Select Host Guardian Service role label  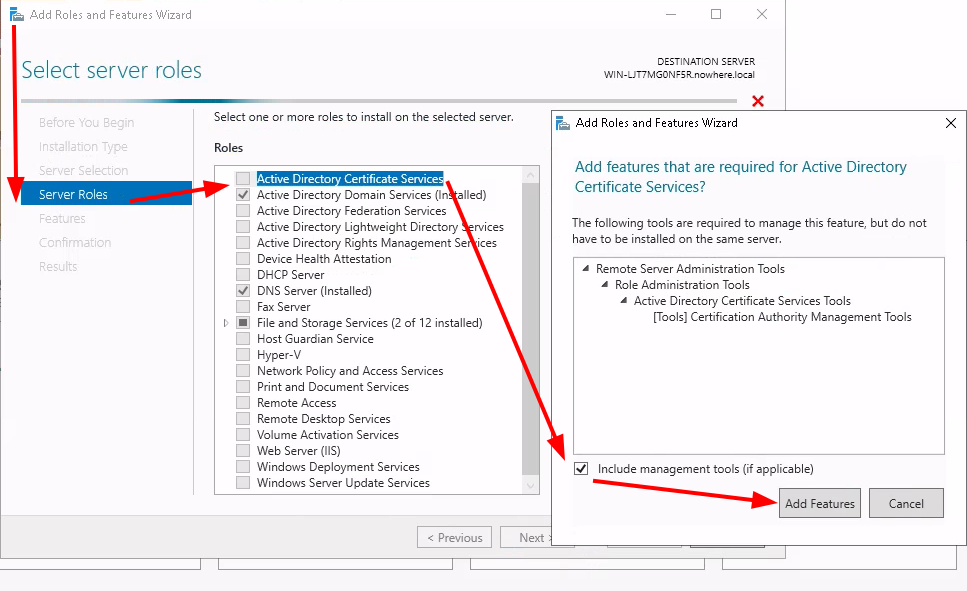coord(315,339)
